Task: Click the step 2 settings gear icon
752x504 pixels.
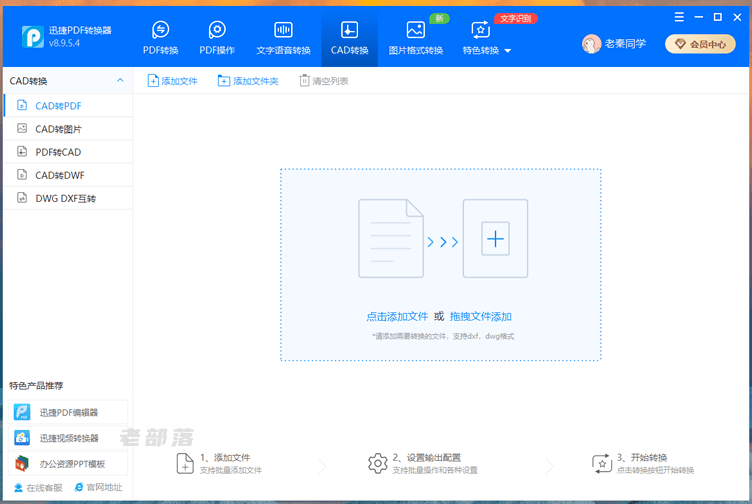Action: point(377,463)
